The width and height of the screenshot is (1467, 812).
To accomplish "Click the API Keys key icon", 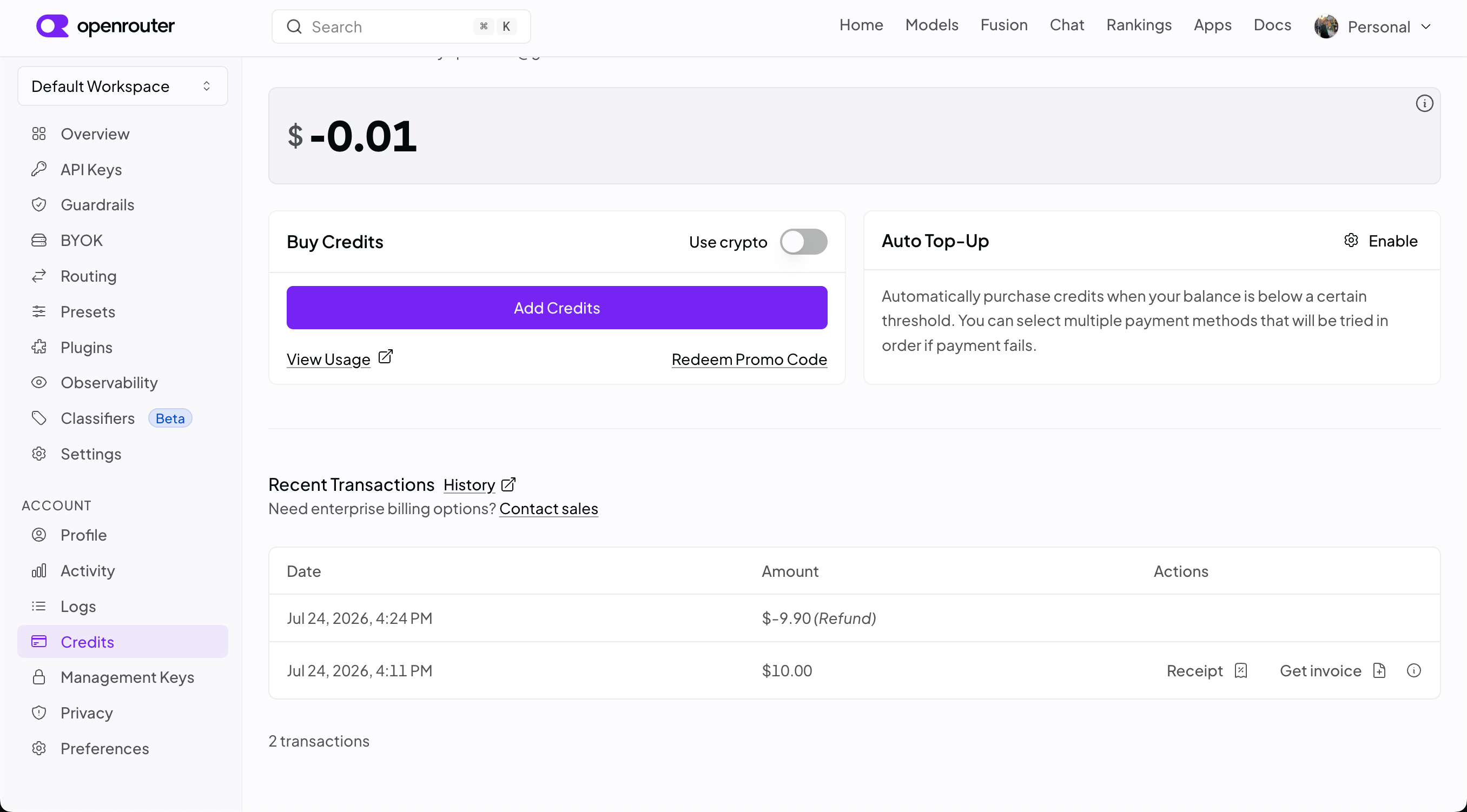I will (x=39, y=169).
